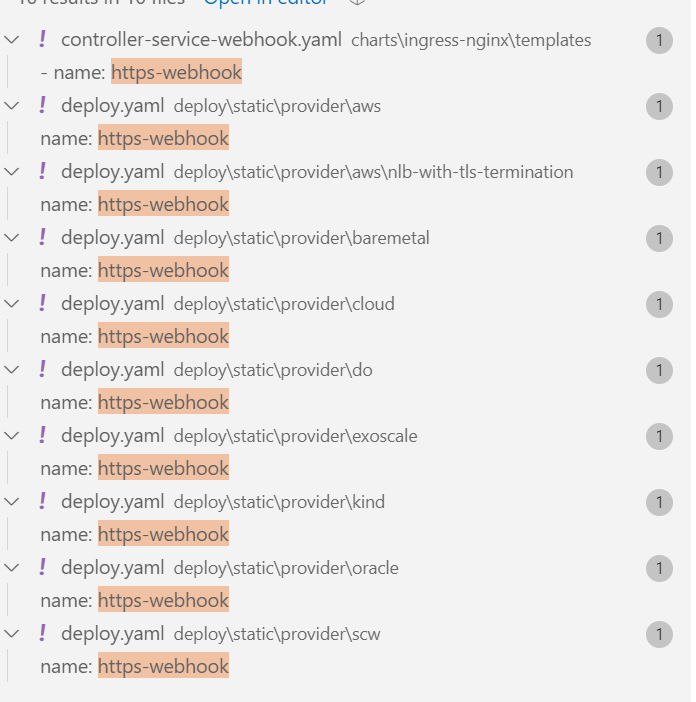
Task: Click YAML icon of baremetal deploy.yaml
Action: point(43,238)
